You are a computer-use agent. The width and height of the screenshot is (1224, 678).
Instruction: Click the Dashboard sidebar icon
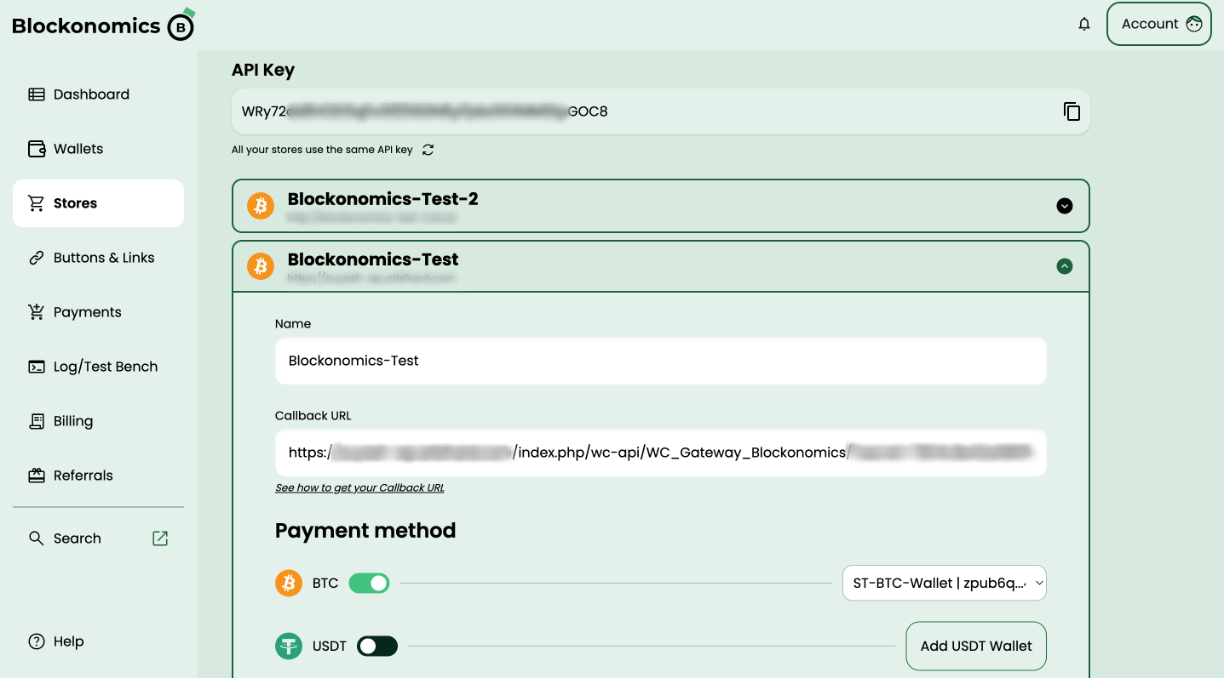[36, 94]
